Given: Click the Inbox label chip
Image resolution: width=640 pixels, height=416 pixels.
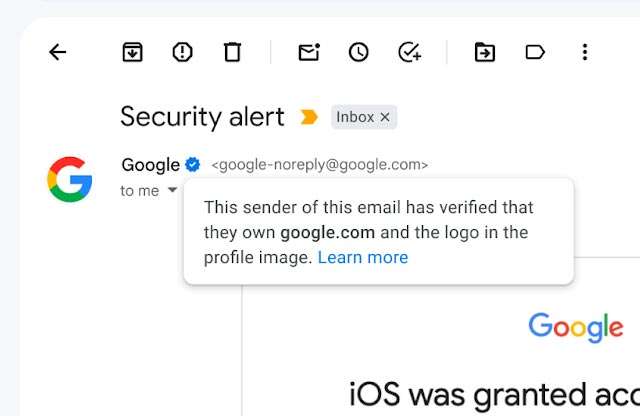Looking at the screenshot, I should pyautogui.click(x=354, y=118).
